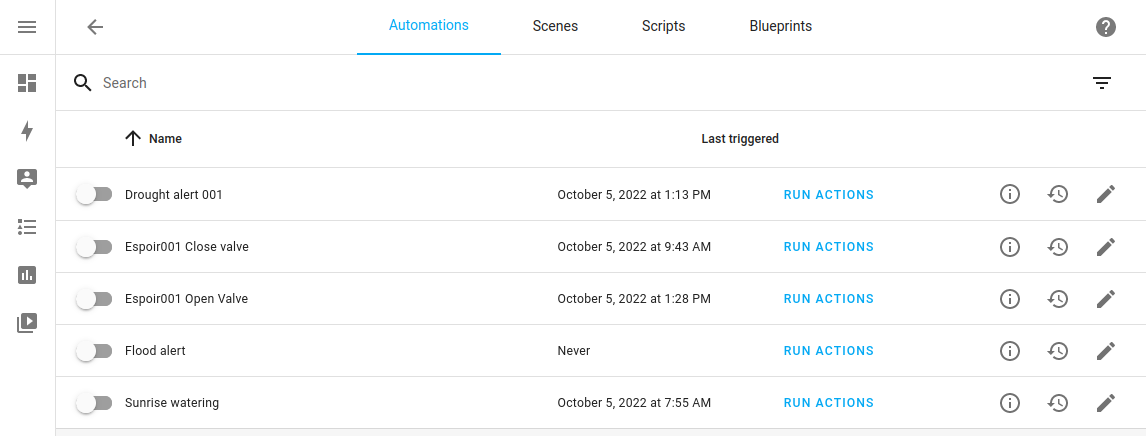This screenshot has height=436, width=1146.
Task: Click the back arrow icon
Action: [x=95, y=27]
